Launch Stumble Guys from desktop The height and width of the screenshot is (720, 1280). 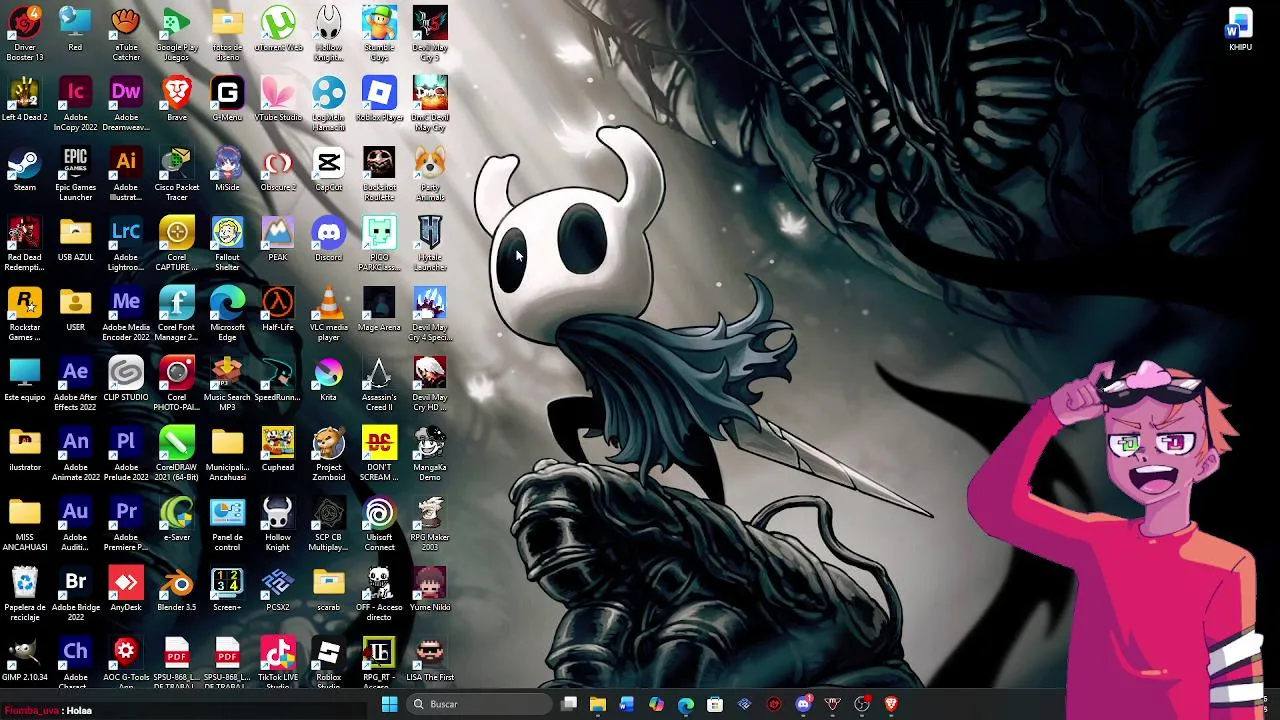point(379,34)
